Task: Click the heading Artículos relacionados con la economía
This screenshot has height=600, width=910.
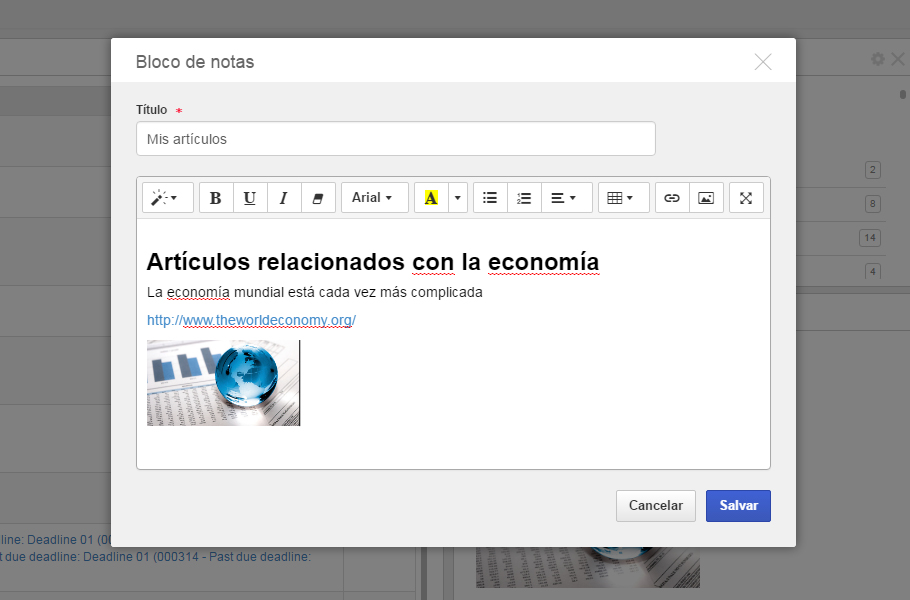Action: coord(373,262)
